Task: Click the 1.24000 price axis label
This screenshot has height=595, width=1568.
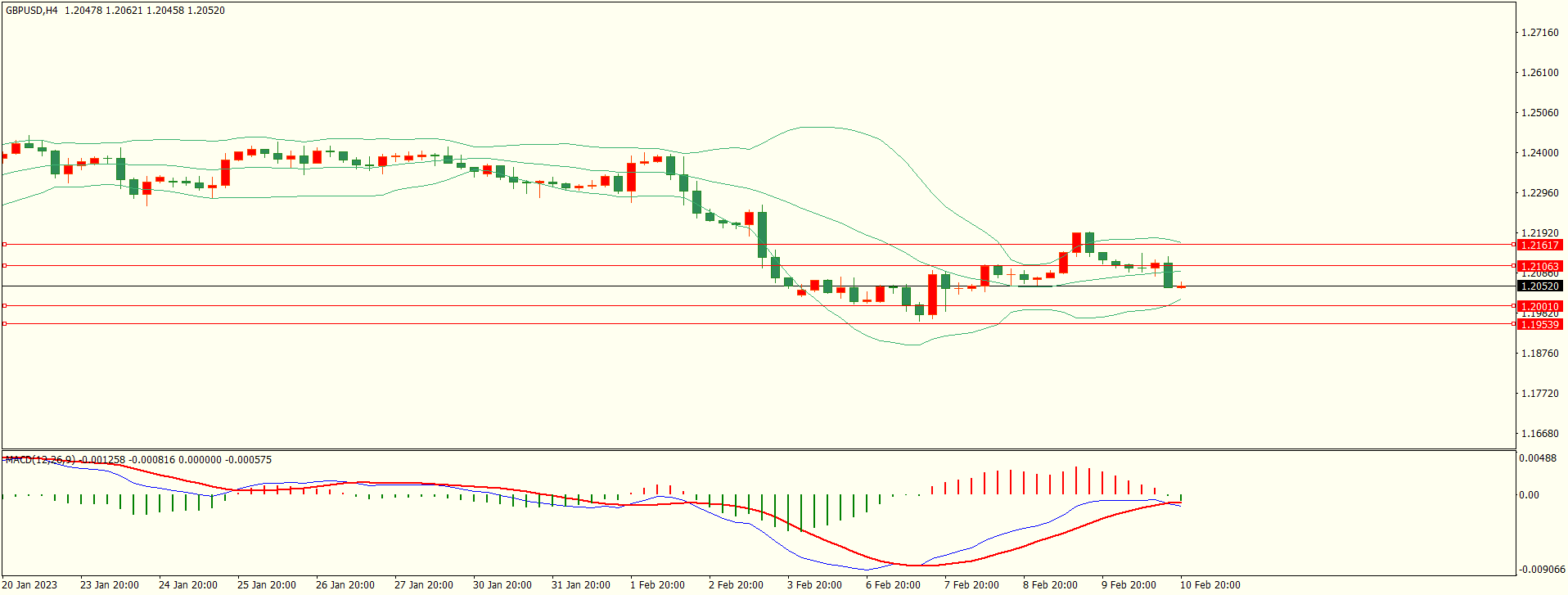Action: click(1539, 153)
